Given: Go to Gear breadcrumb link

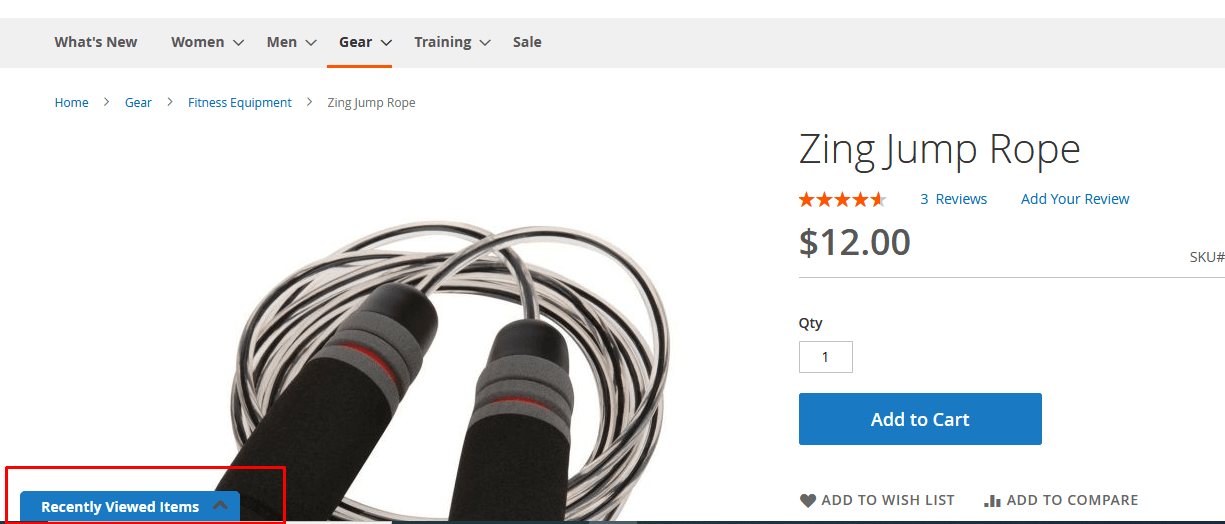Looking at the screenshot, I should 138,103.
